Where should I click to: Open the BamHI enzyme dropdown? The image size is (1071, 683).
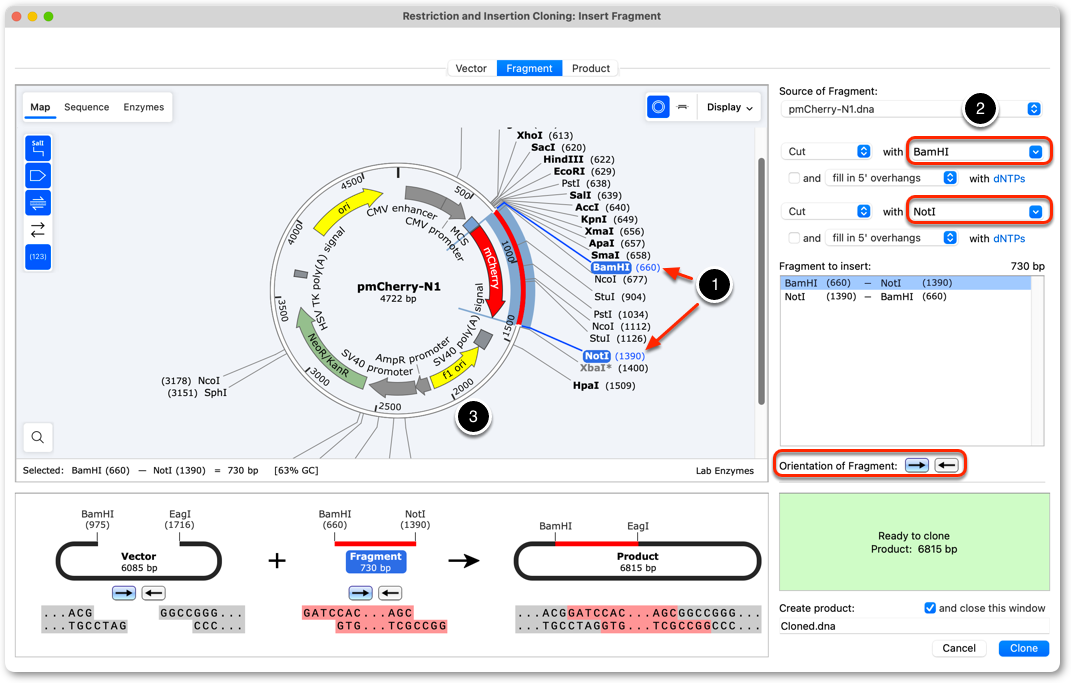(978, 152)
